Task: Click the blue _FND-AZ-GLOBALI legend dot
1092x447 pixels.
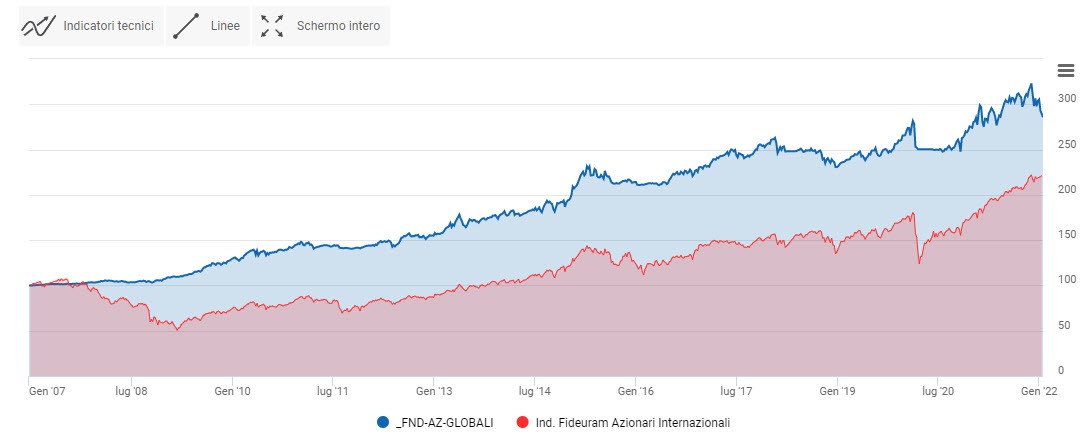Action: 383,423
